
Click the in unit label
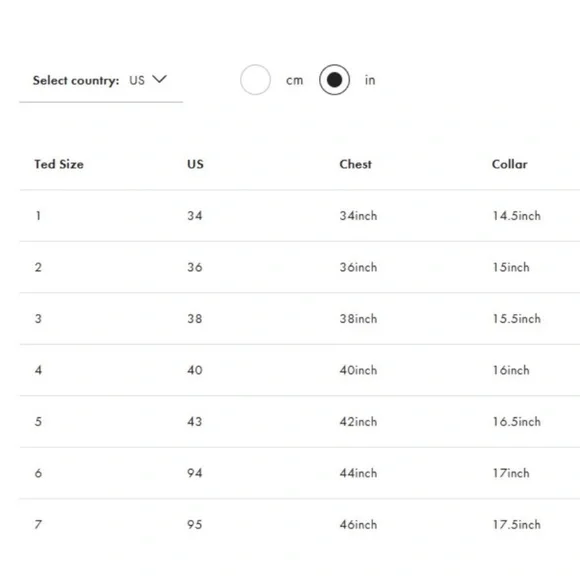[370, 80]
